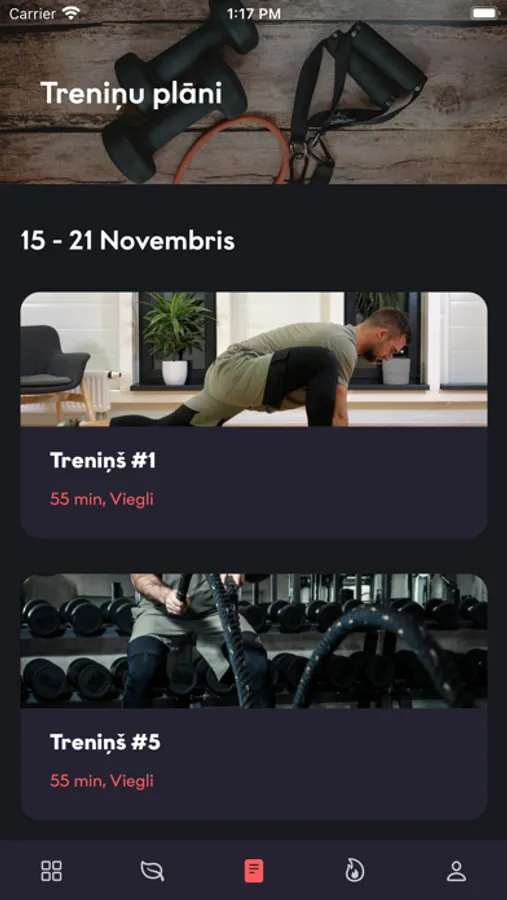Open the Treniņš #1 stretching photo
Screen dimensions: 507x900
(254, 359)
